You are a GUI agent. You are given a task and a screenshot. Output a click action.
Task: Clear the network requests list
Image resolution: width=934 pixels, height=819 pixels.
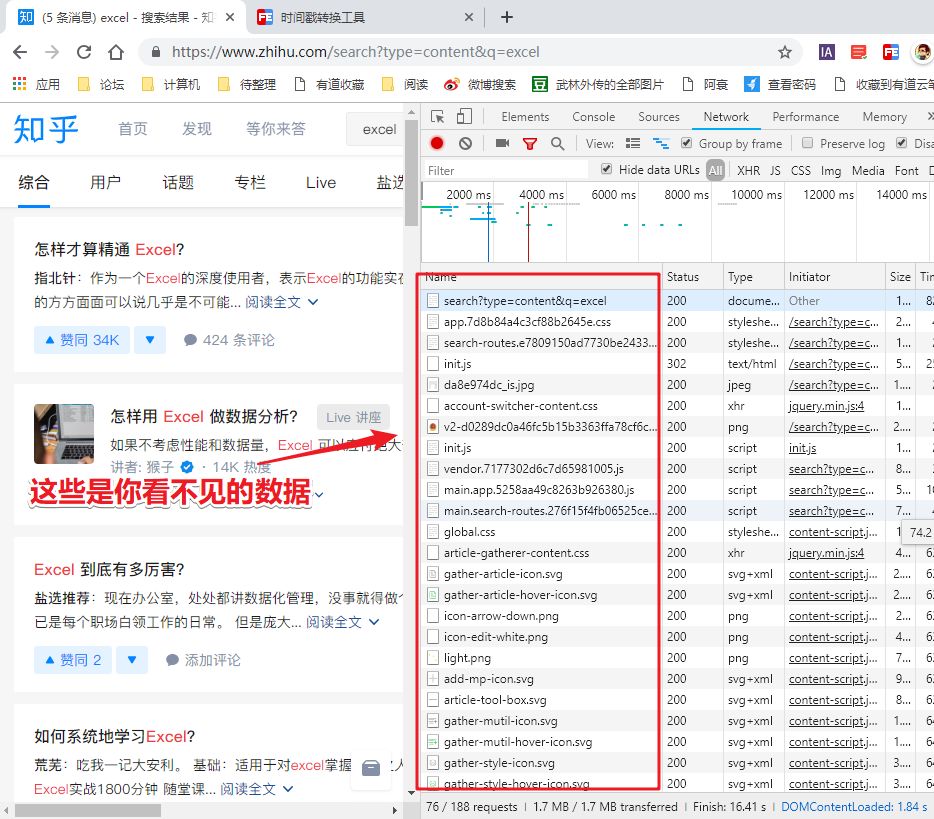pyautogui.click(x=463, y=143)
